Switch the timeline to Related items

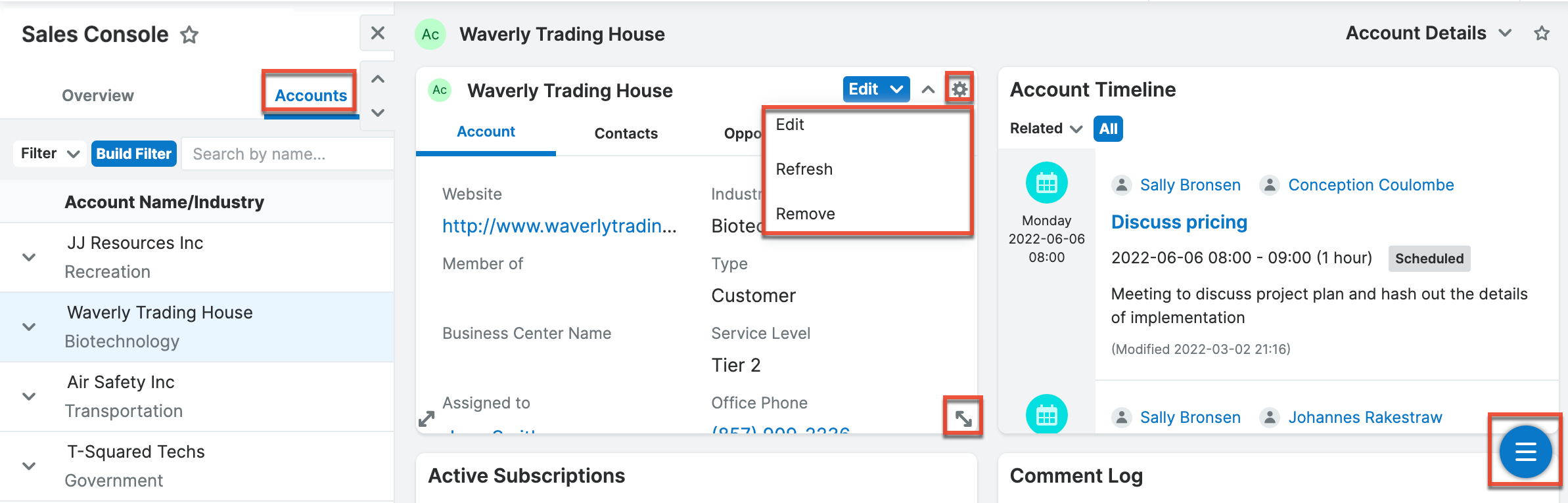point(1036,129)
